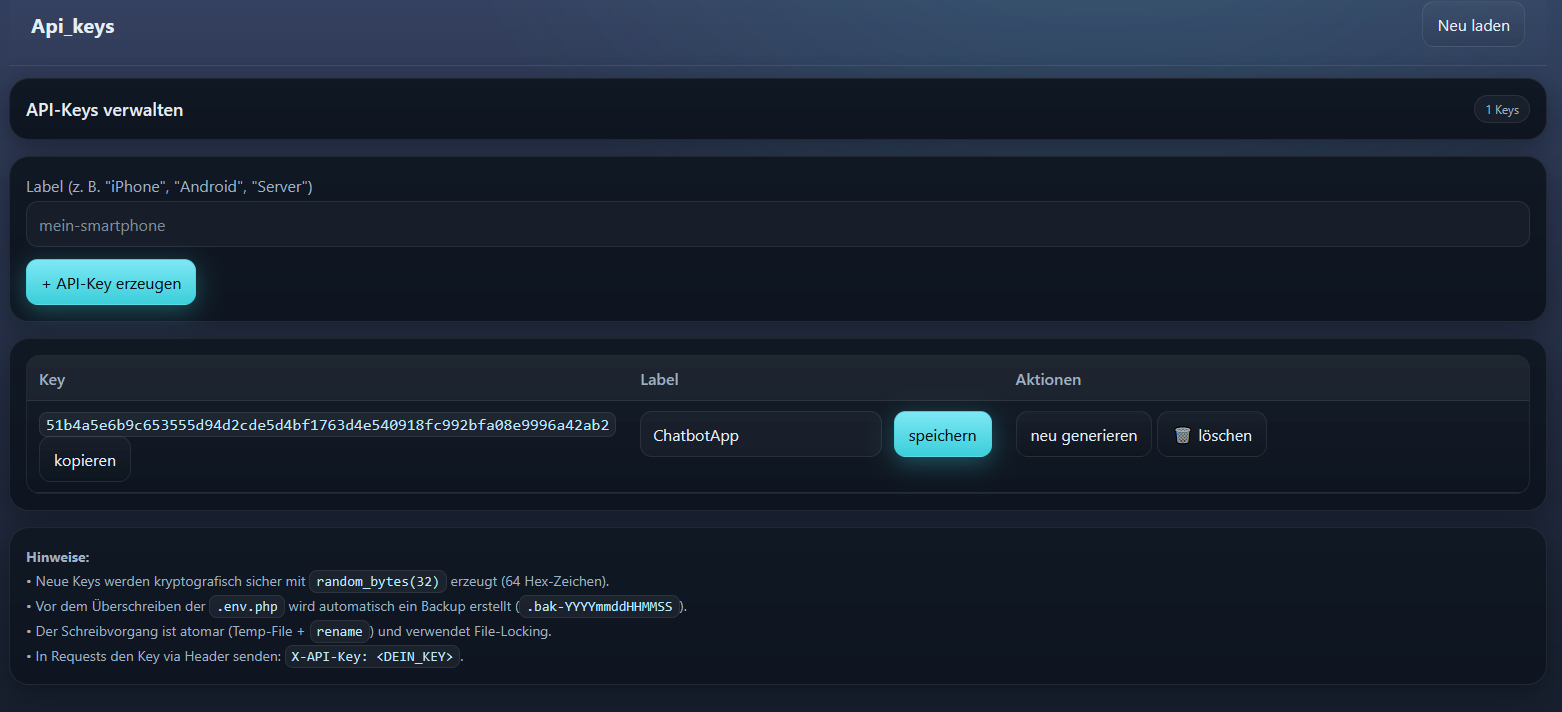Screen dimensions: 1562x712
Task: Click the Key column header
Action: point(52,380)
